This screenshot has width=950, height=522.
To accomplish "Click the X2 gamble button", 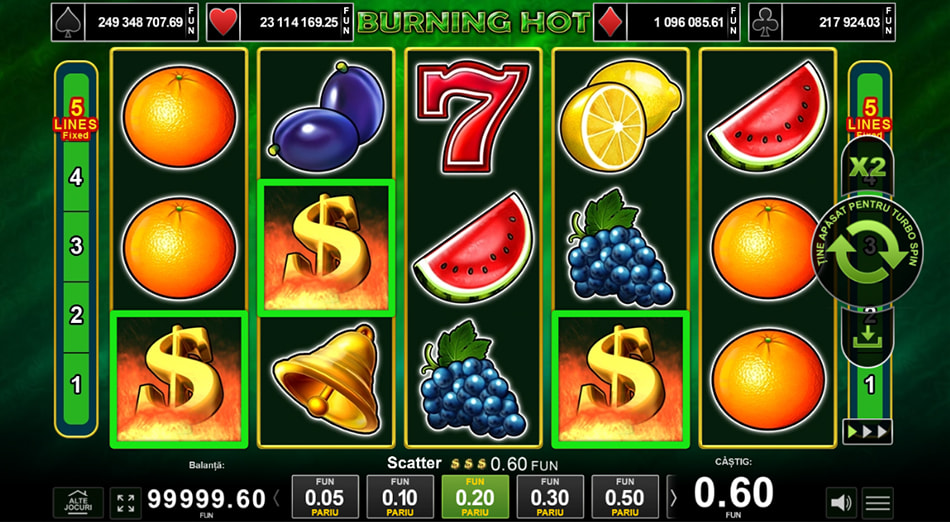I will coord(867,167).
